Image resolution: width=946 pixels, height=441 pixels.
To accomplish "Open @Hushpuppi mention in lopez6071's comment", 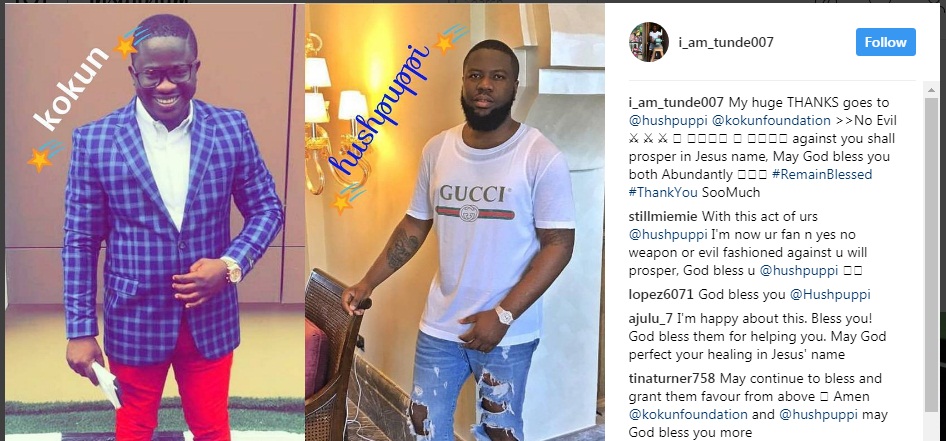I will [x=830, y=295].
